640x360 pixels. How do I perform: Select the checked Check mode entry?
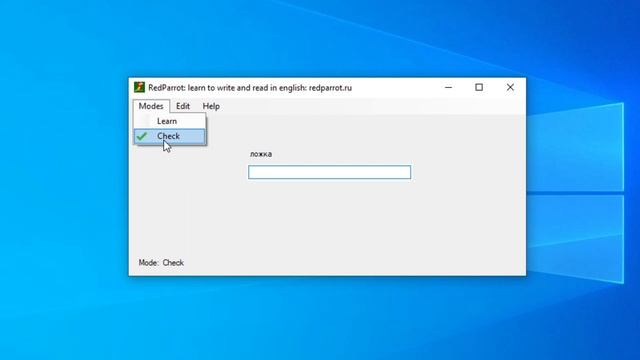tap(170, 136)
